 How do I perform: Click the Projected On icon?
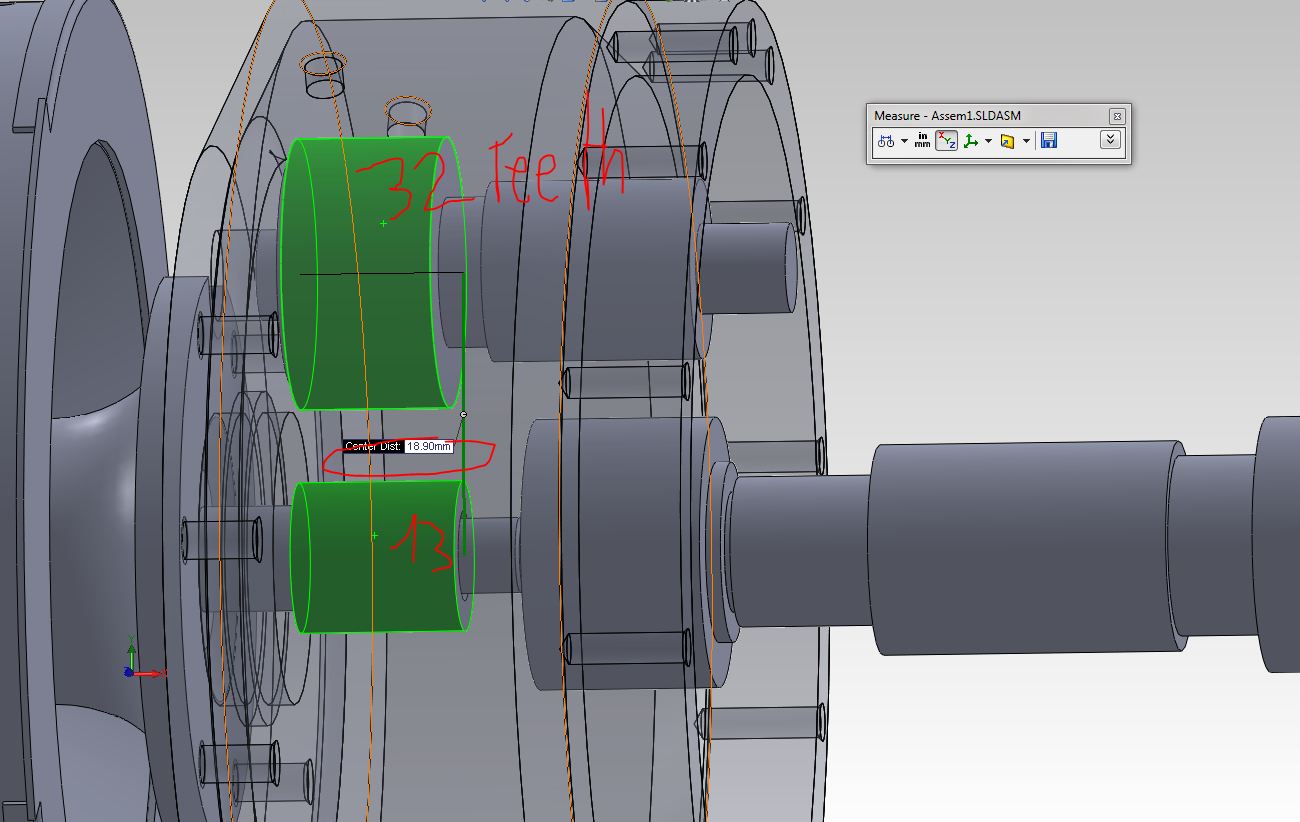pyautogui.click(x=1007, y=141)
